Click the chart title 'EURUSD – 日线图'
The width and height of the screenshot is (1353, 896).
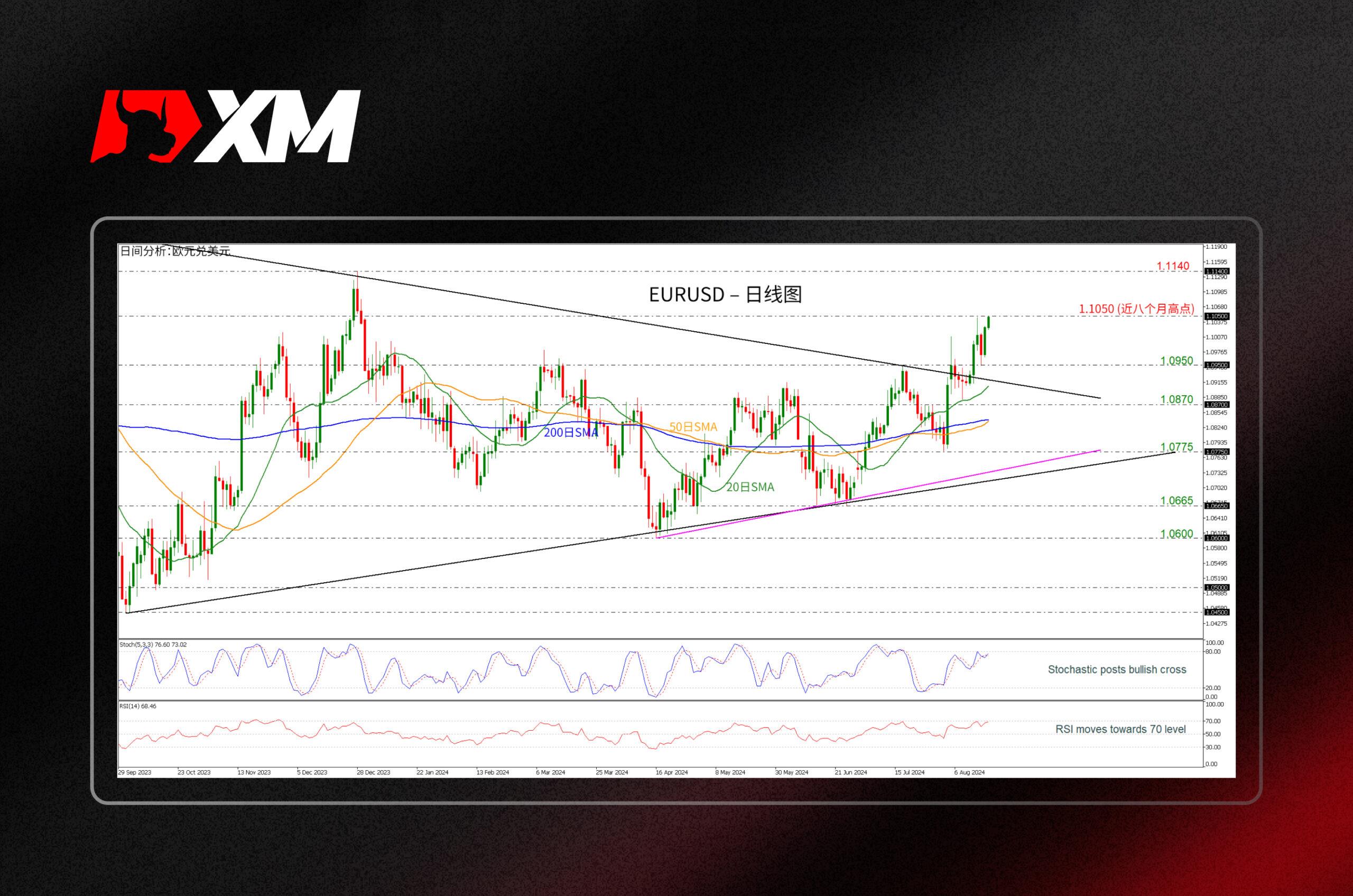click(x=725, y=294)
